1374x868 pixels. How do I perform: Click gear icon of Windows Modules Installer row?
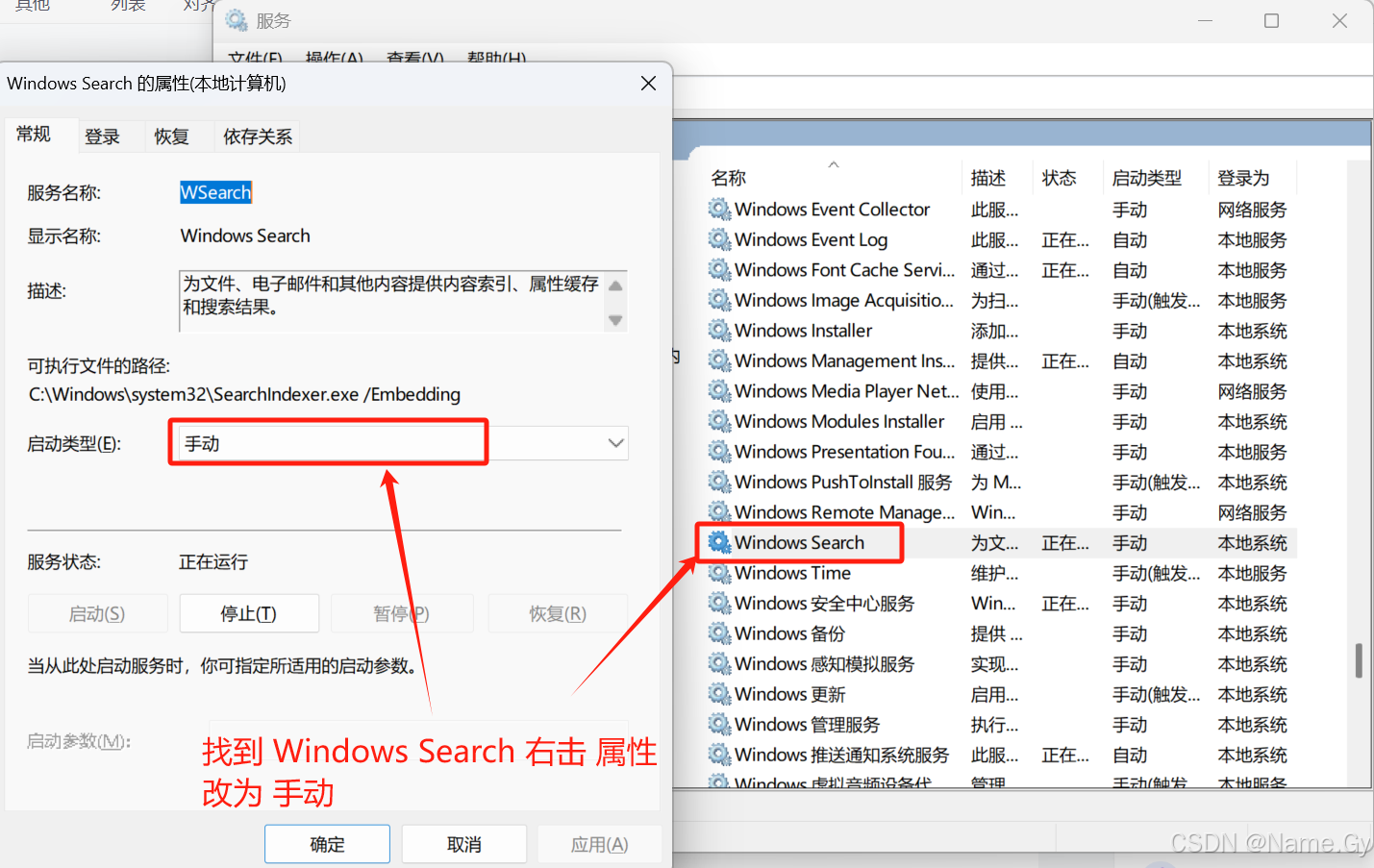coord(719,421)
